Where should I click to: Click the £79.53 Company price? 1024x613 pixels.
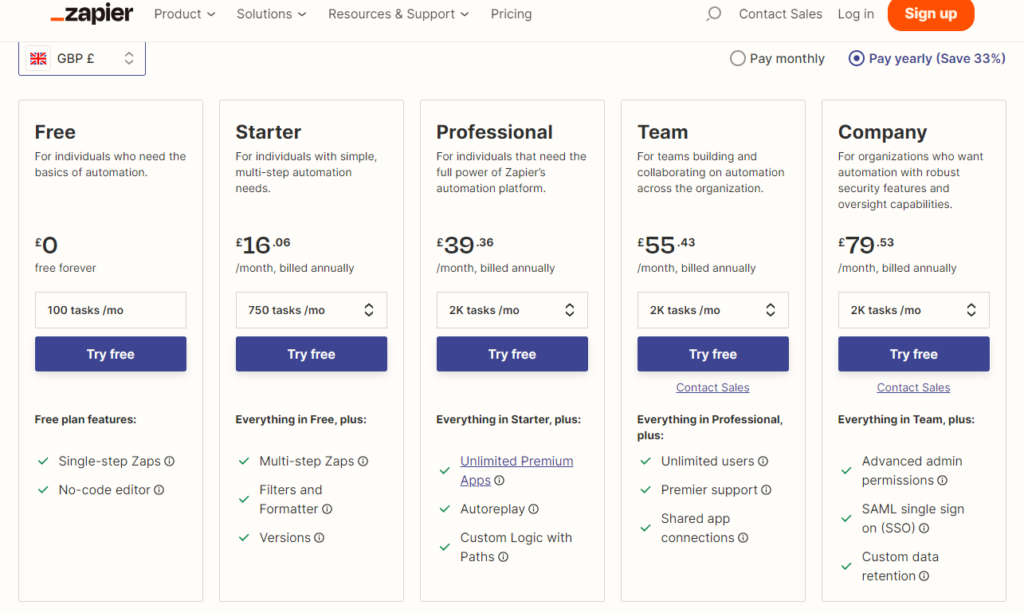pos(866,245)
